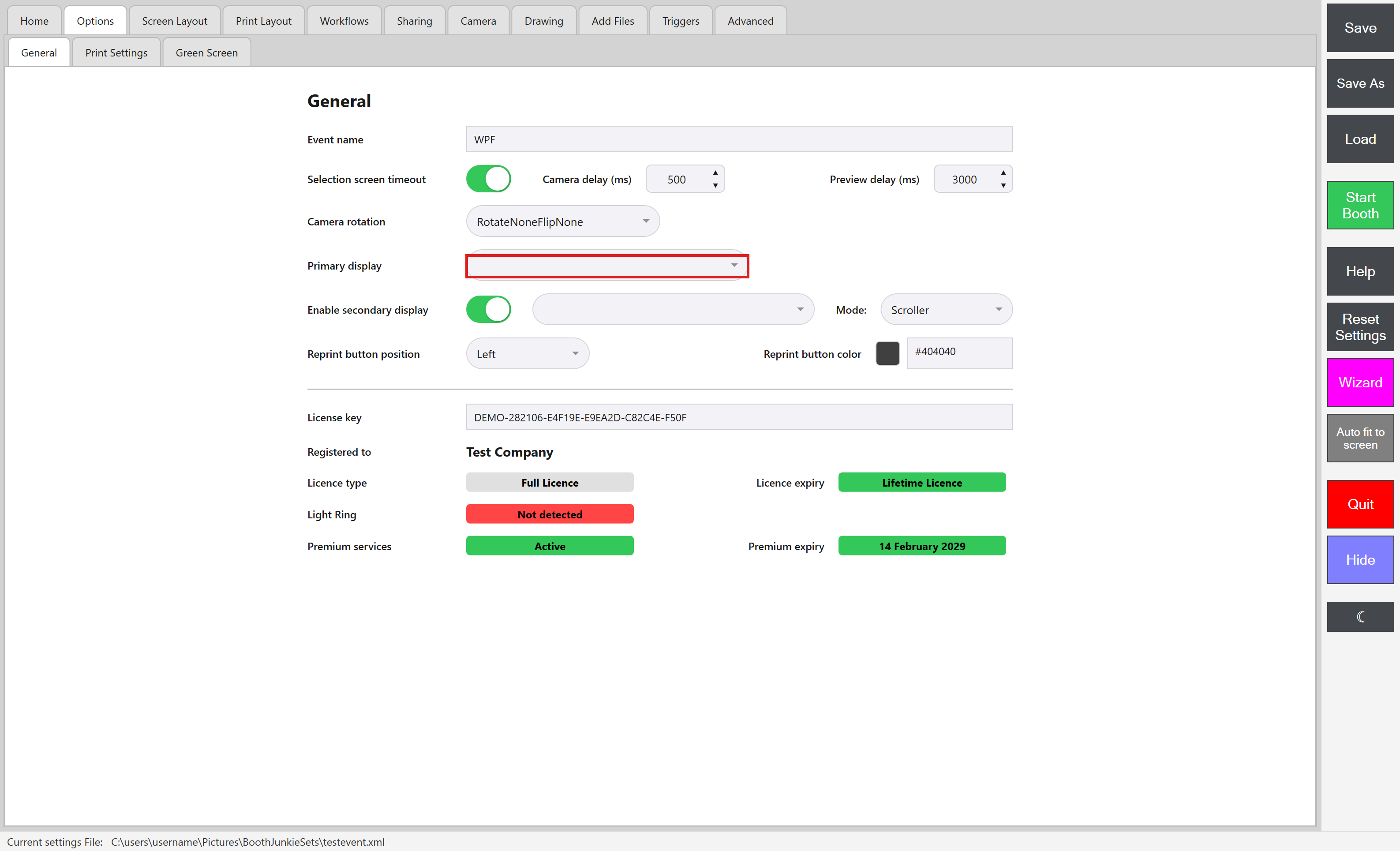Launch Start Booth
Viewport: 1400px width, 851px height.
pos(1360,205)
